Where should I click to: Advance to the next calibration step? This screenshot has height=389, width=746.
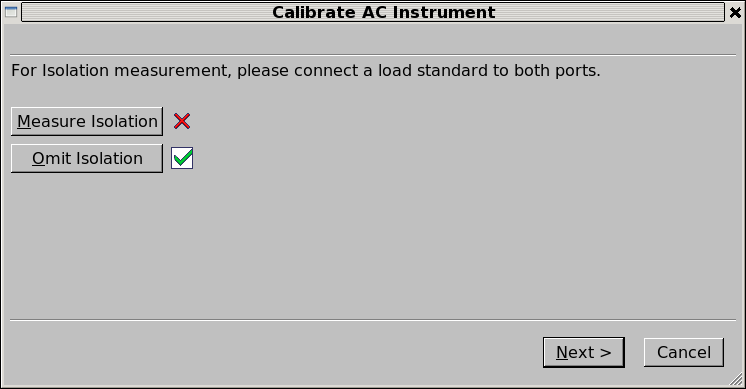click(584, 352)
